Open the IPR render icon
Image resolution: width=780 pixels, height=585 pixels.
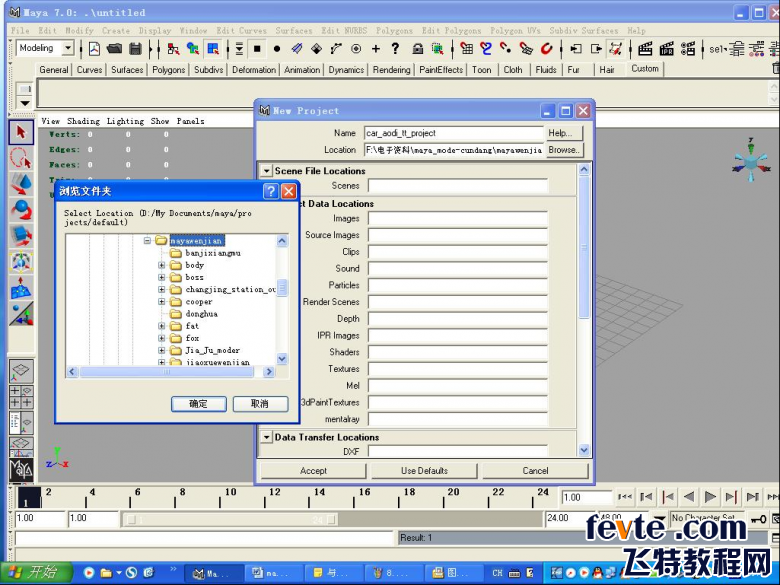click(x=667, y=49)
